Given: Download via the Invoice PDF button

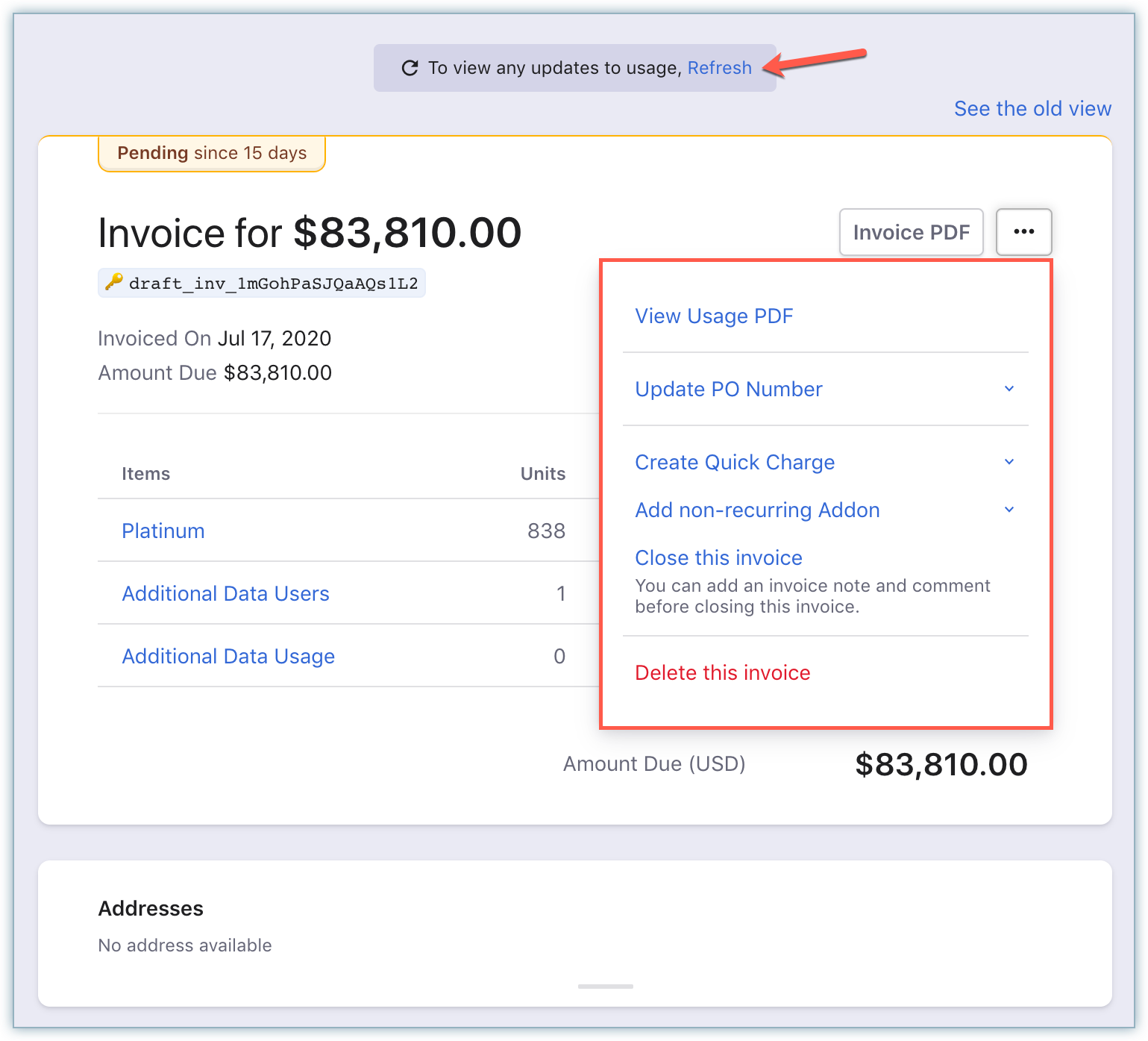Looking at the screenshot, I should pos(911,232).
